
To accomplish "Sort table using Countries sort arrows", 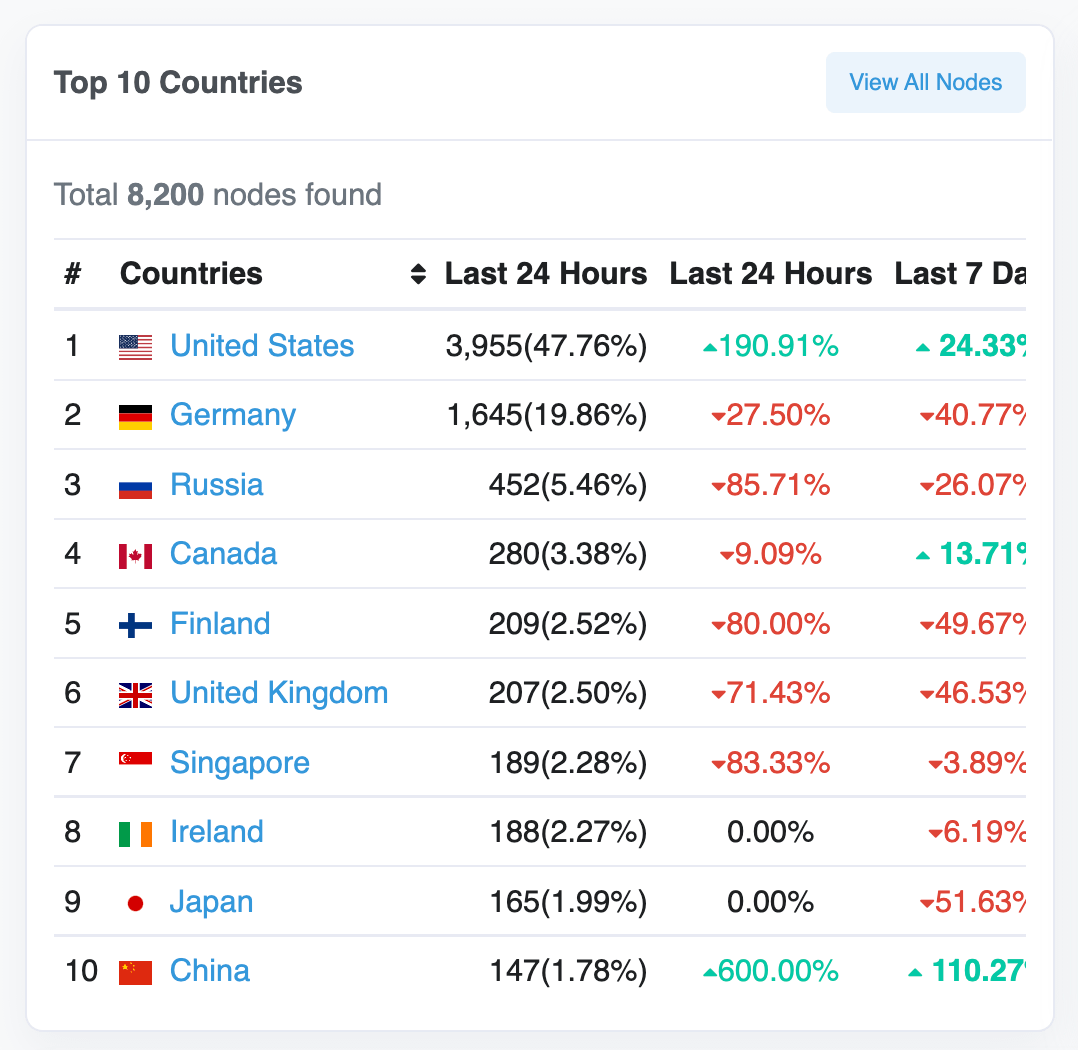I will (x=418, y=274).
